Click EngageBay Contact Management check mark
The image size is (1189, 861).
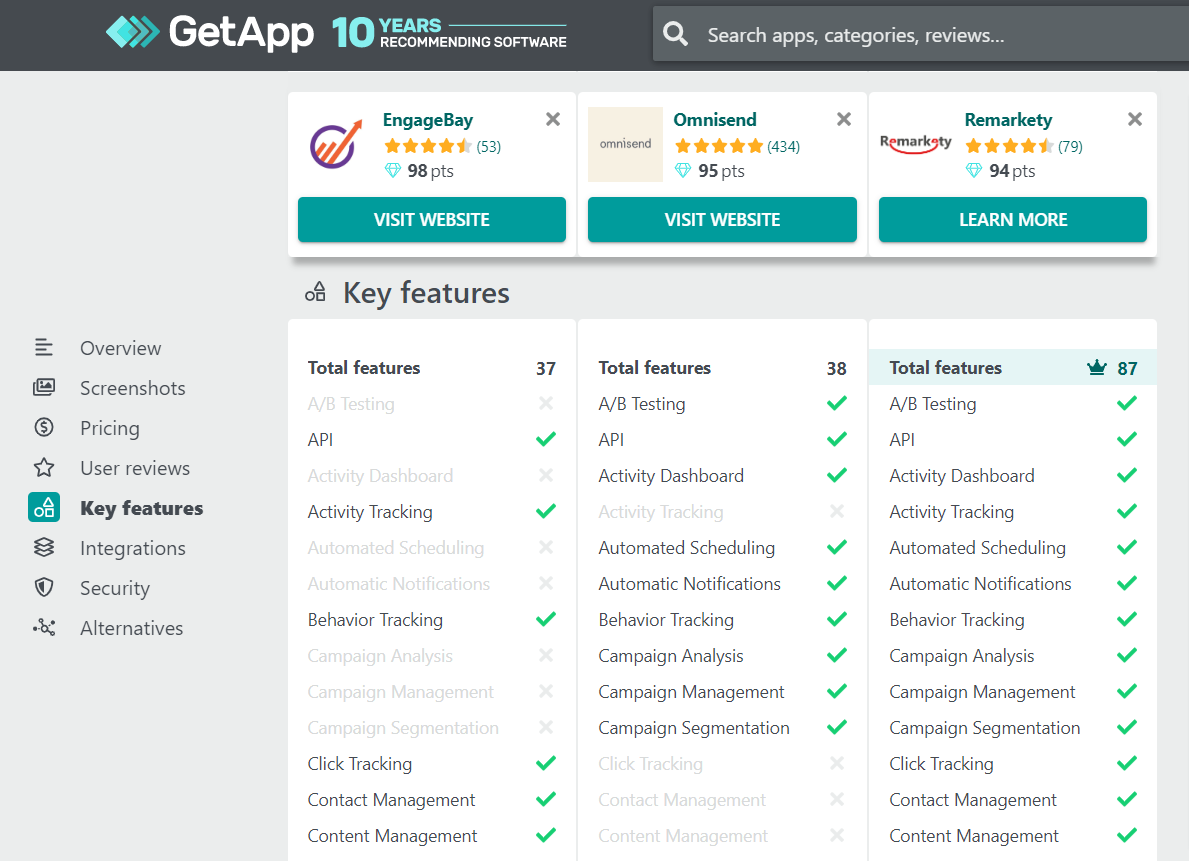tap(546, 800)
